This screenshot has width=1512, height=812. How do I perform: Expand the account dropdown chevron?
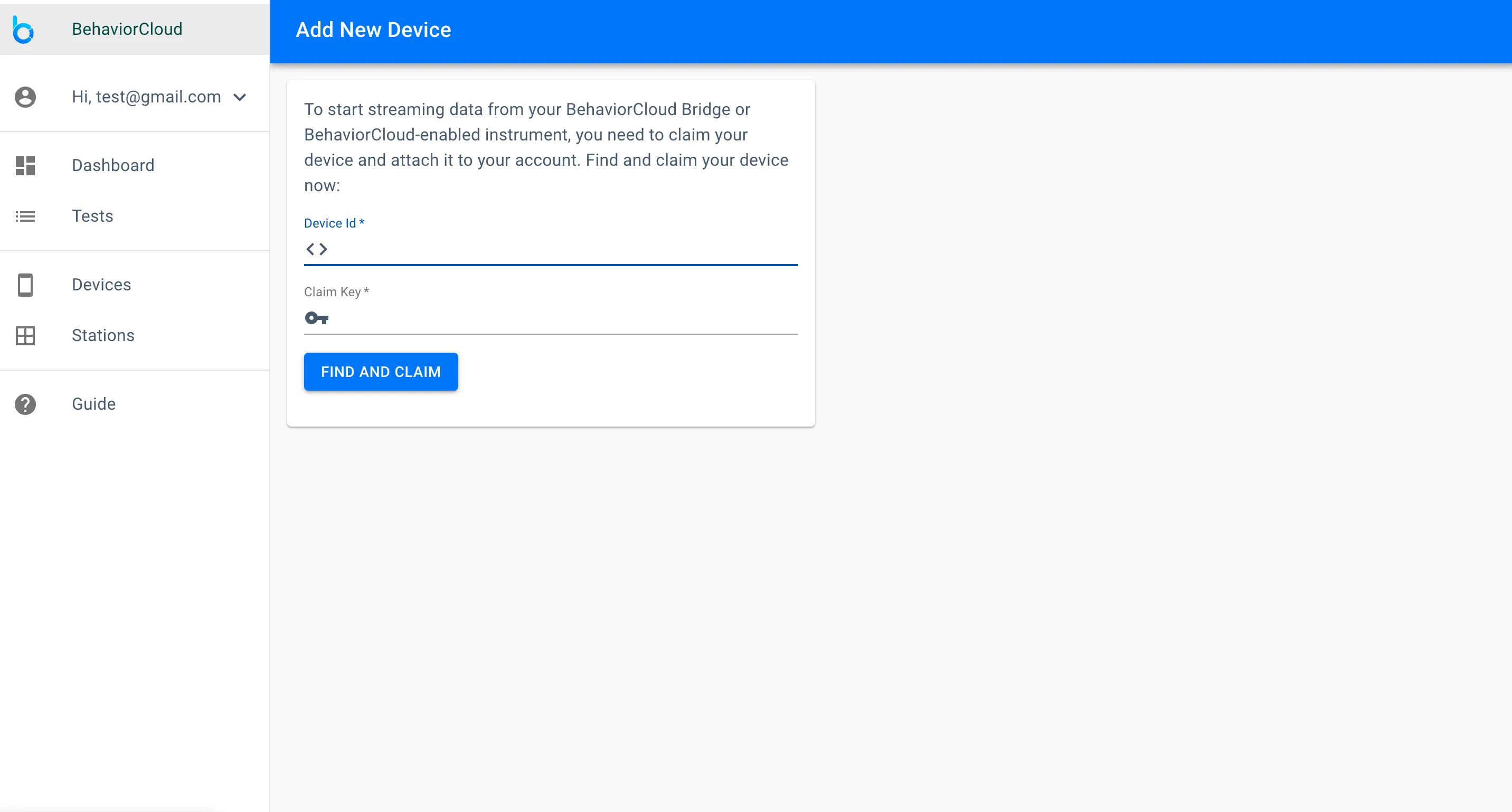click(x=239, y=97)
